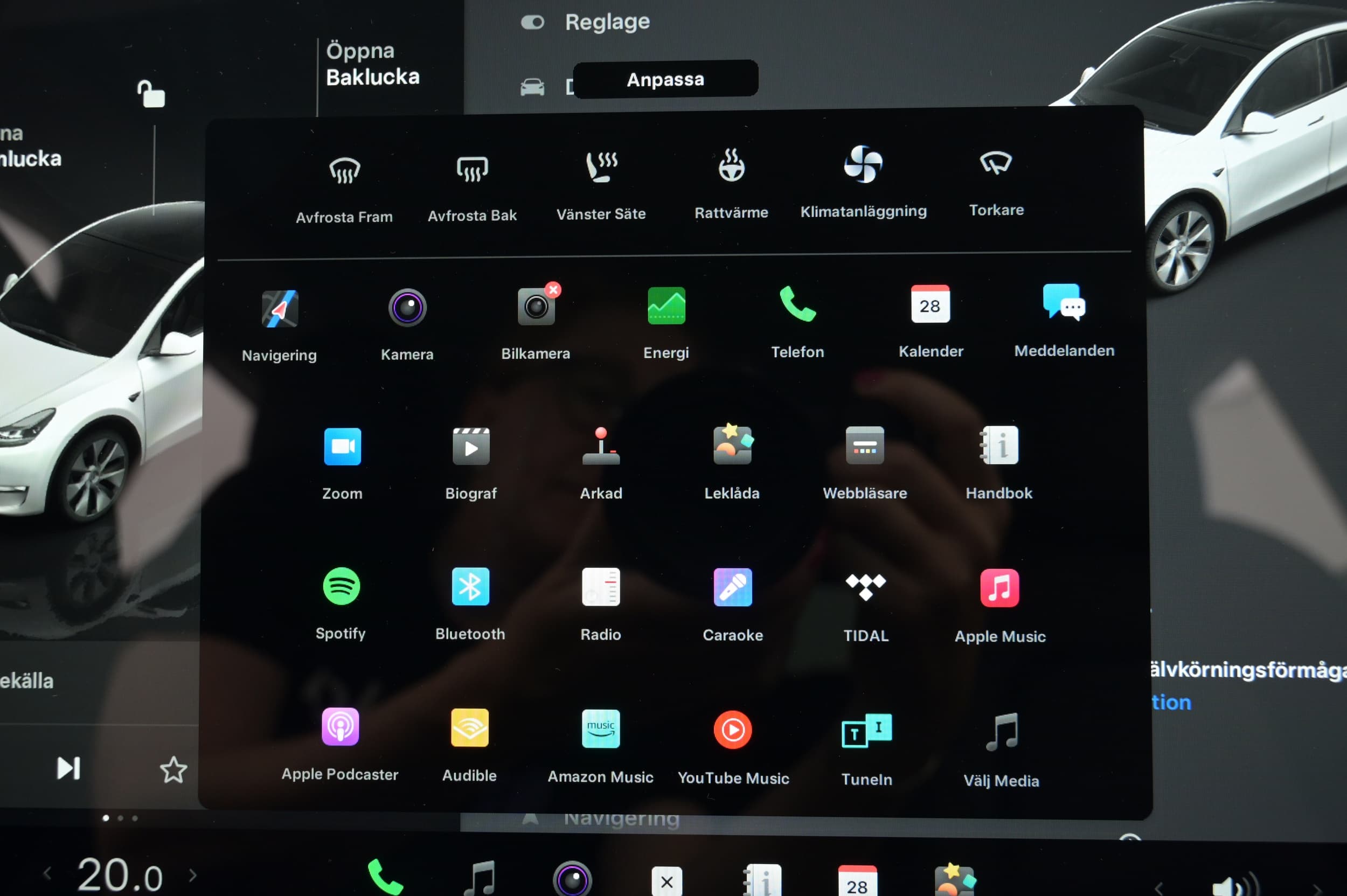1347x896 pixels.
Task: Open climate control (Klimatanläggning)
Action: (863, 183)
